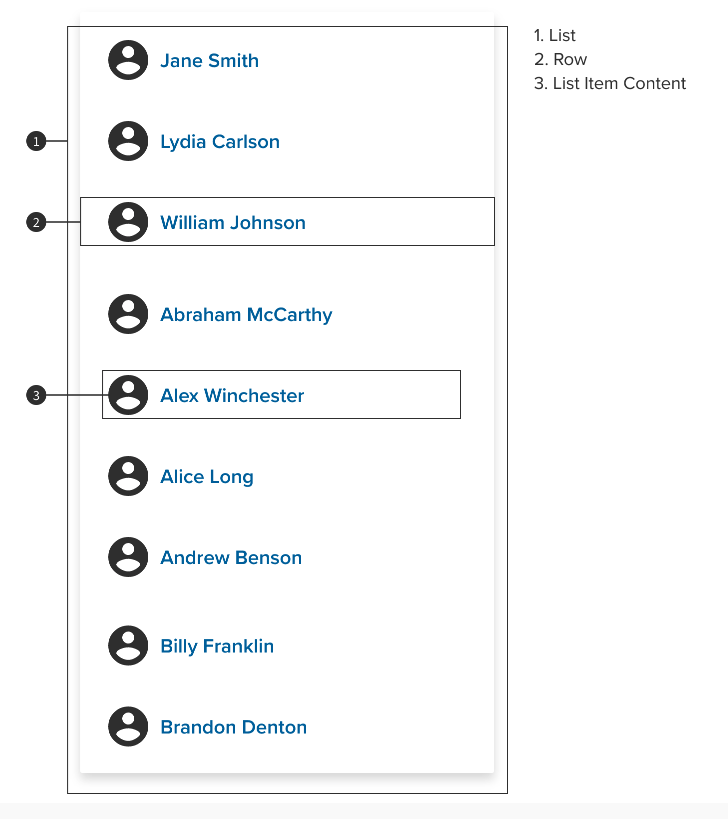Click William Johnson's avatar icon
The height and width of the screenshot is (819, 728).
pyautogui.click(x=128, y=222)
